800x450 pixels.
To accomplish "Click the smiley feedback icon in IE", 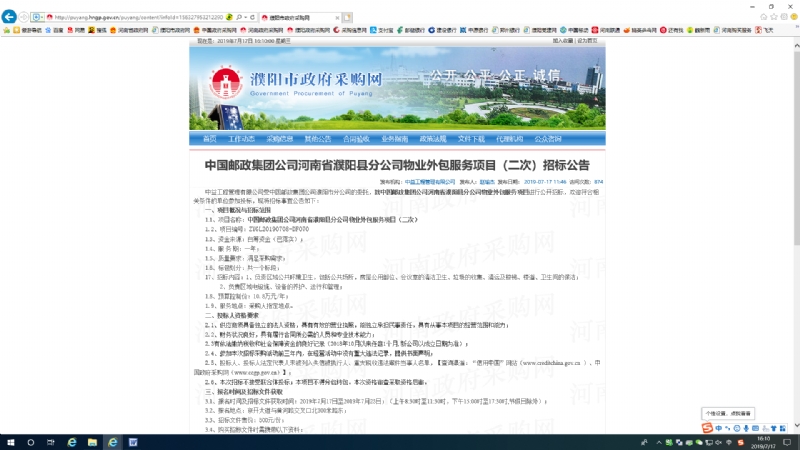I will [x=794, y=17].
